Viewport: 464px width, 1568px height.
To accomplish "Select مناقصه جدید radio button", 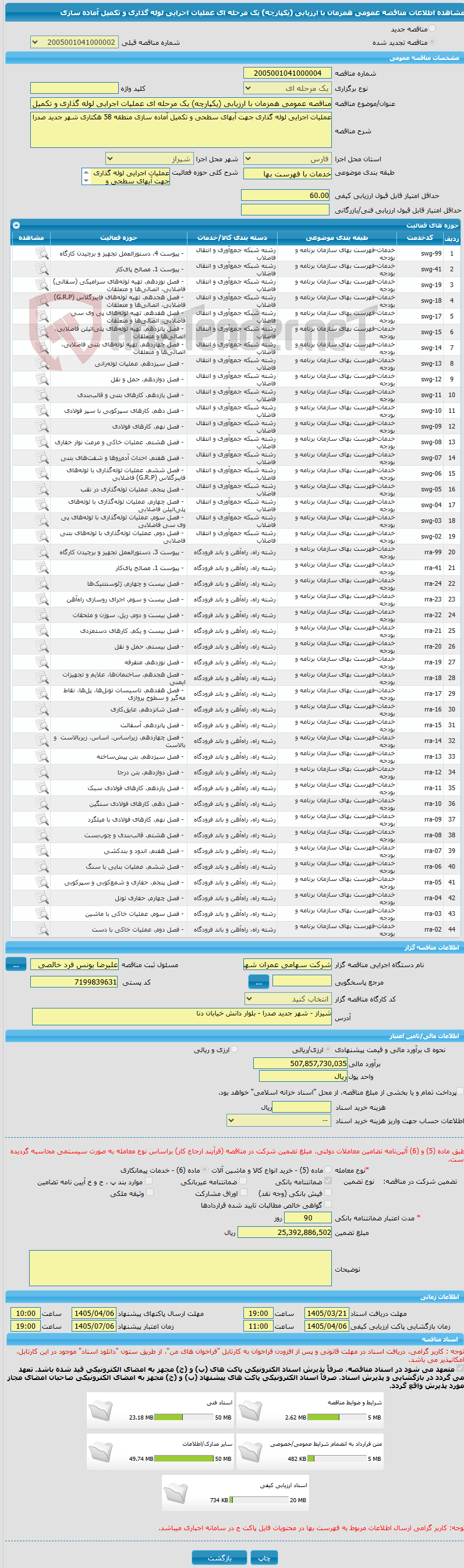I will point(433,29).
